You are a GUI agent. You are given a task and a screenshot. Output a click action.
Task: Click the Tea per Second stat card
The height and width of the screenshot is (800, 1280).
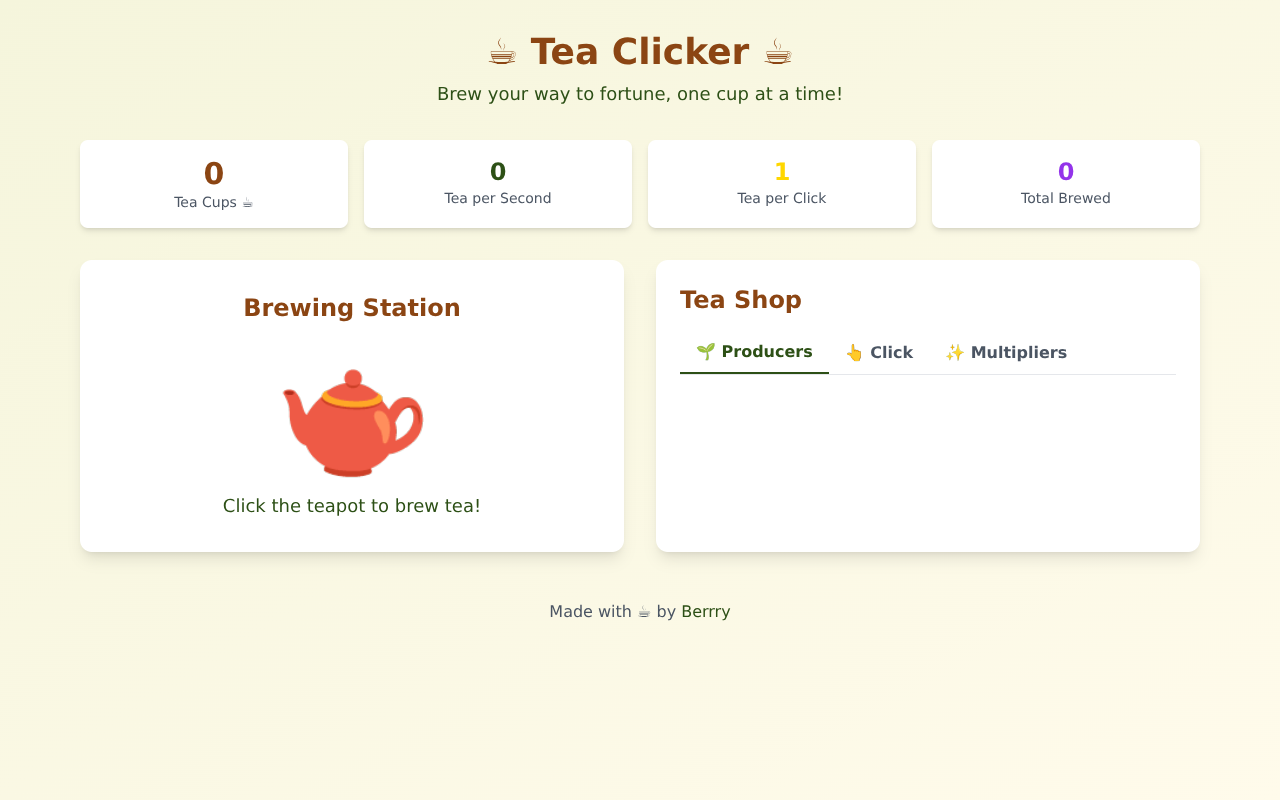pyautogui.click(x=497, y=183)
